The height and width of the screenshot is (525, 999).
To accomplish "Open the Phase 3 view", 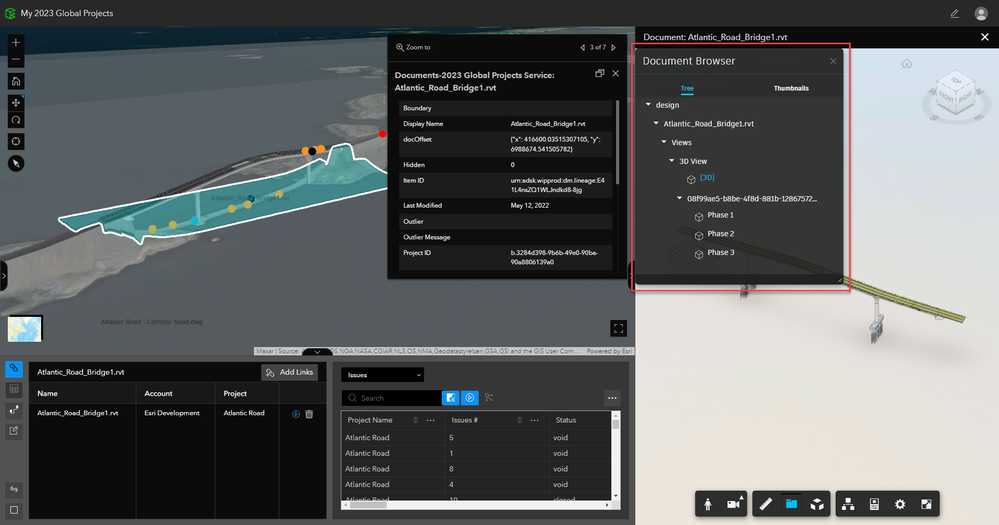I will [x=721, y=252].
